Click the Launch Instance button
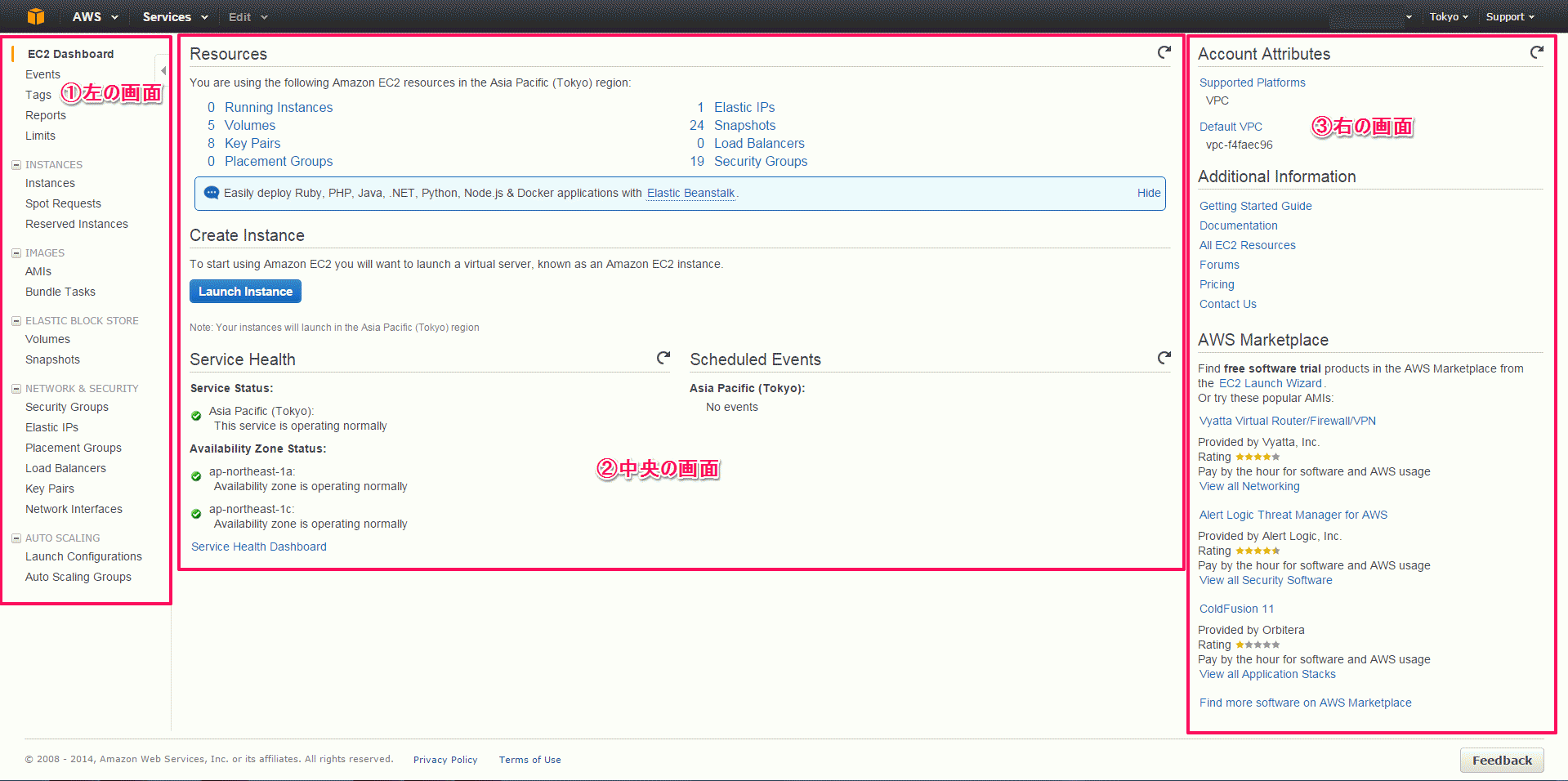The height and width of the screenshot is (781, 1568). pos(245,292)
